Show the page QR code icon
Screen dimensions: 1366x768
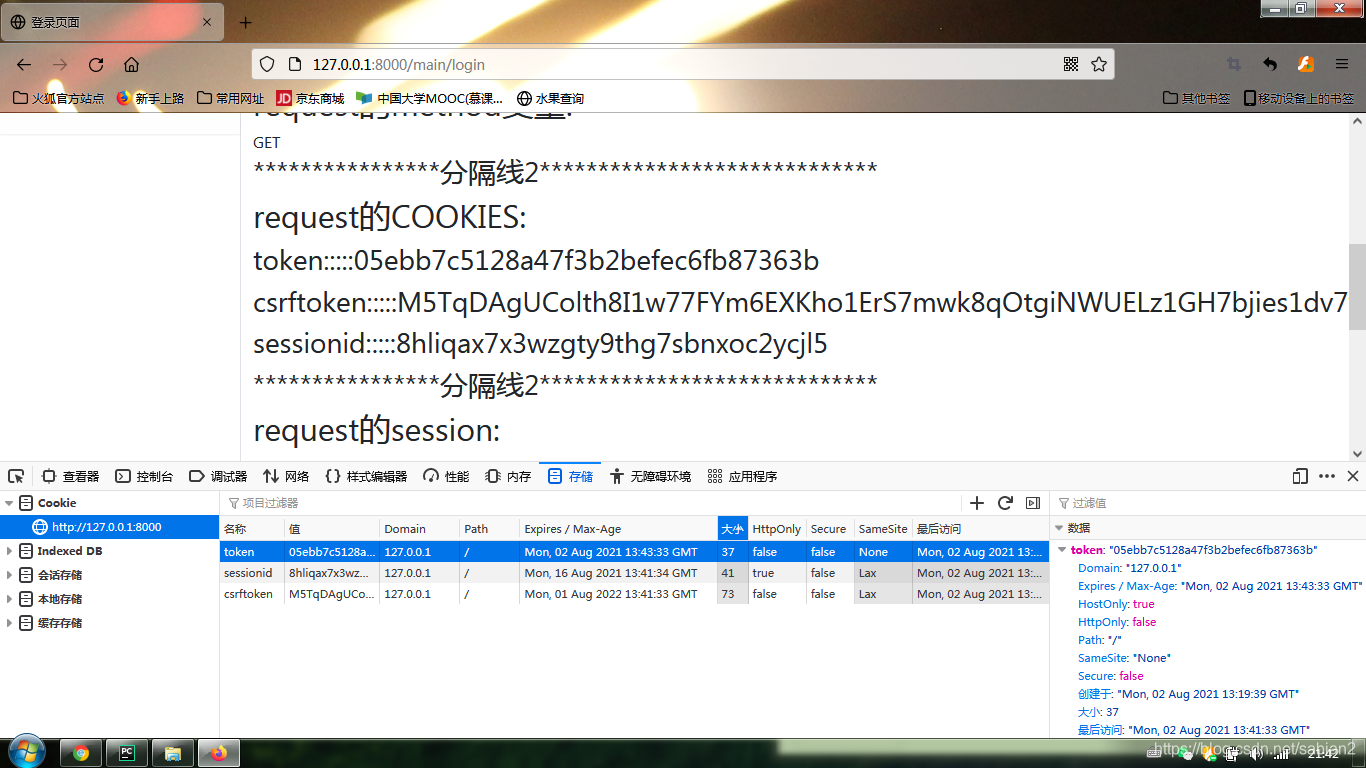tap(1071, 64)
